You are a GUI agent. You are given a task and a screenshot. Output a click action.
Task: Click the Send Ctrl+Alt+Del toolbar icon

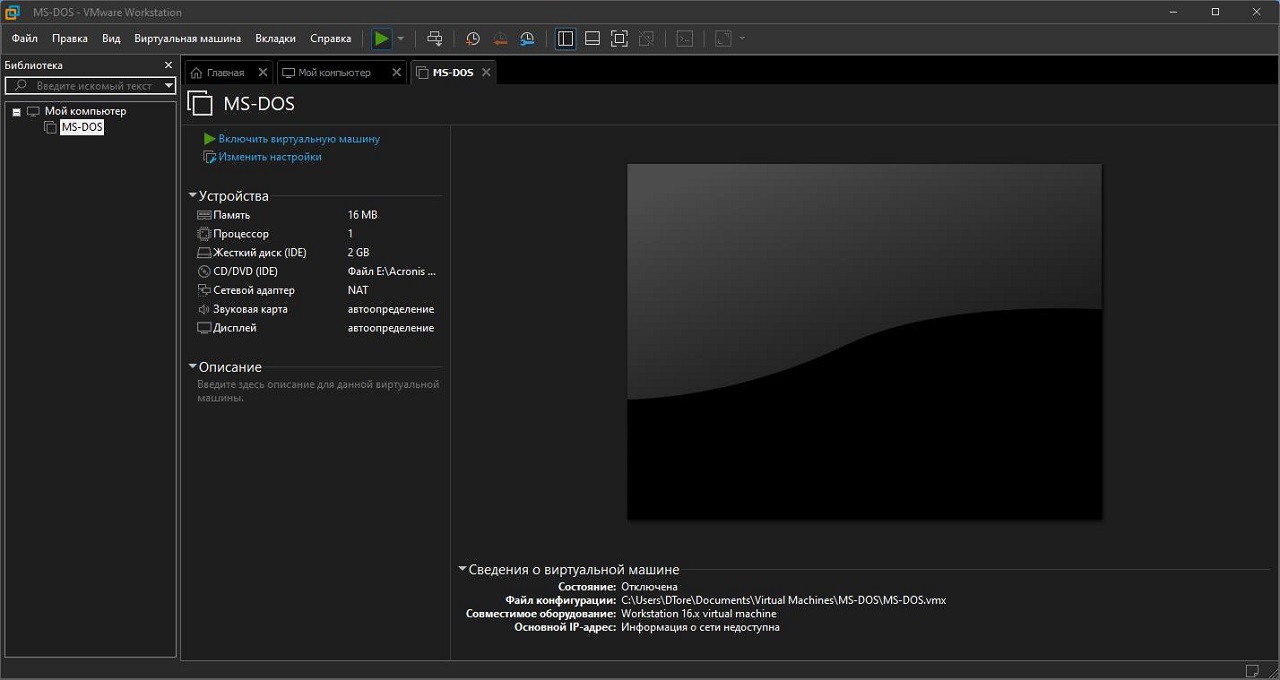pyautogui.click(x=435, y=39)
